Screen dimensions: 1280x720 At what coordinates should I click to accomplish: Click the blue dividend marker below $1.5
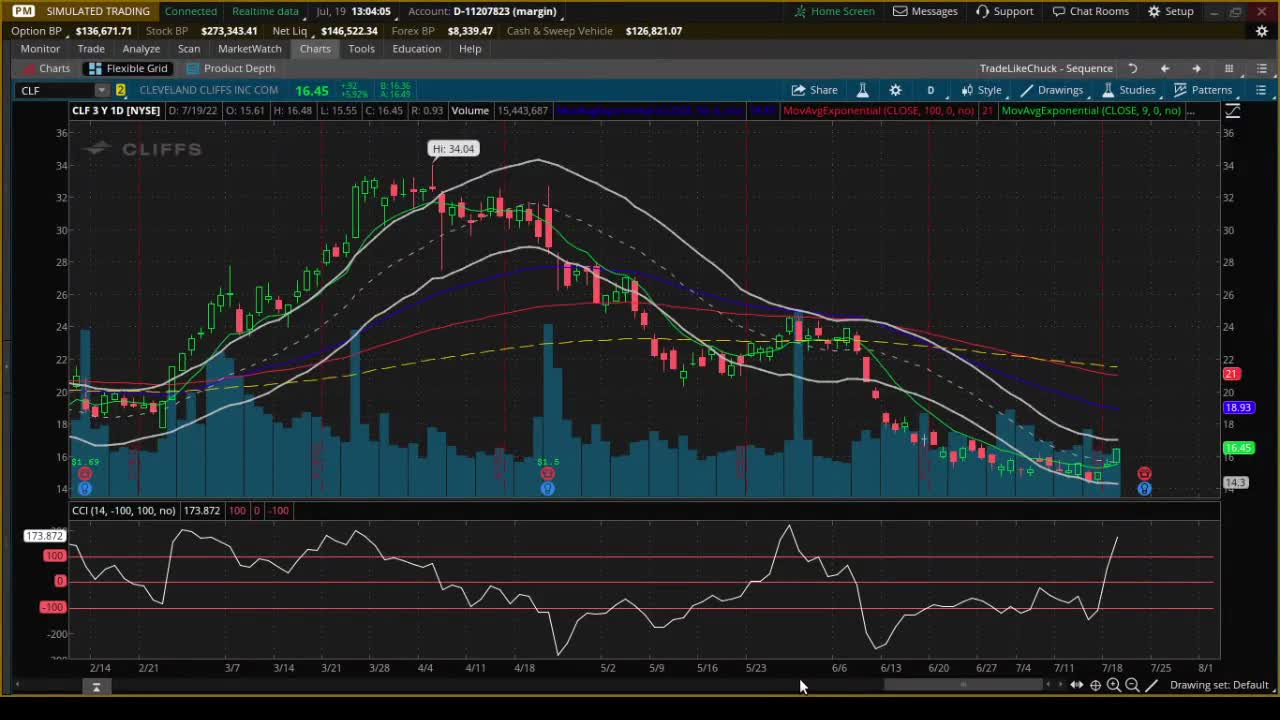coord(547,488)
